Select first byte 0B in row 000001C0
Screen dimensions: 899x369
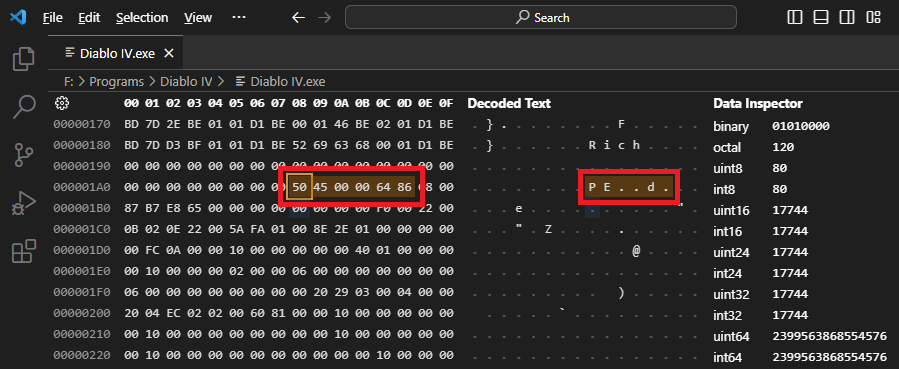[x=131, y=229]
